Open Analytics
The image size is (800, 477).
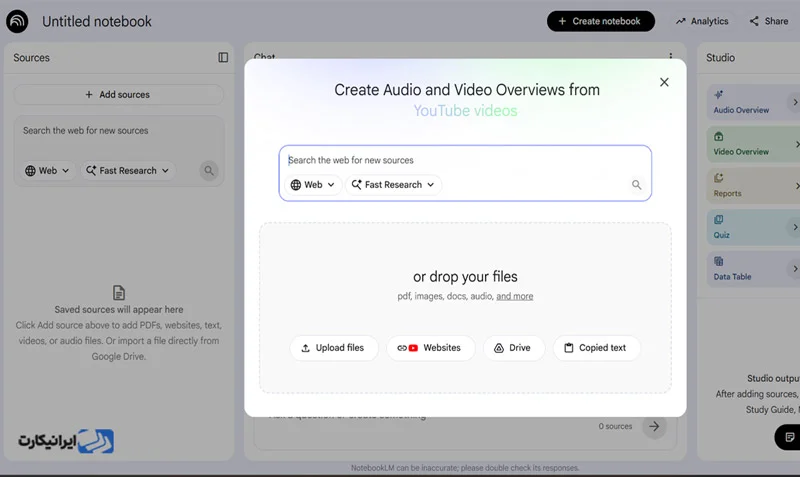702,21
